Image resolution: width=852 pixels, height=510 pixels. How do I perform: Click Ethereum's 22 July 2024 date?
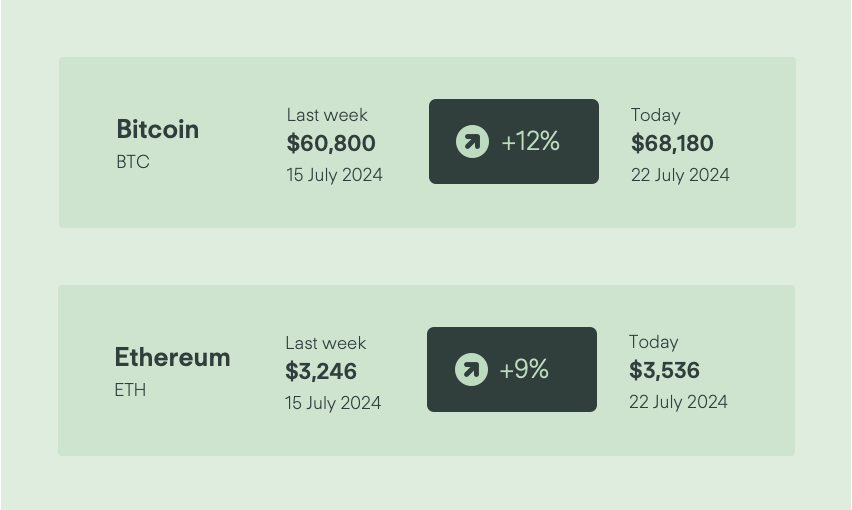point(678,402)
